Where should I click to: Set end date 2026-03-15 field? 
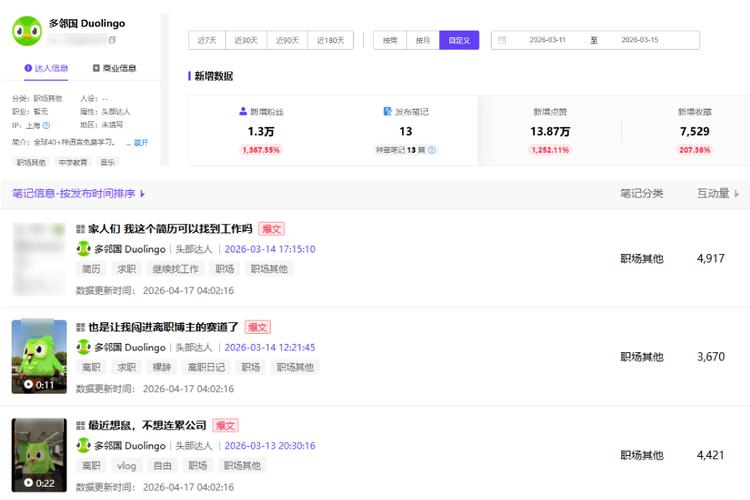coord(640,40)
